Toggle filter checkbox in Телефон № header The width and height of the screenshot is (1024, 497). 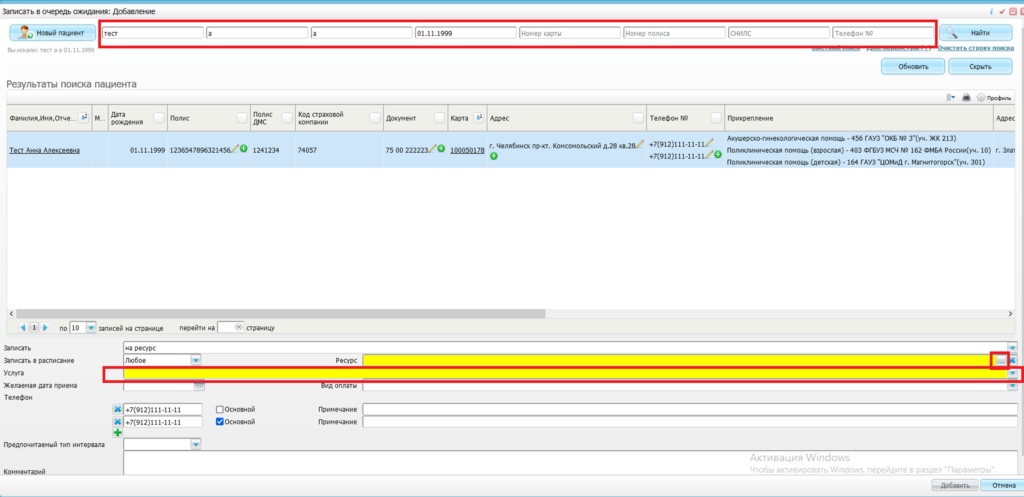click(x=716, y=118)
